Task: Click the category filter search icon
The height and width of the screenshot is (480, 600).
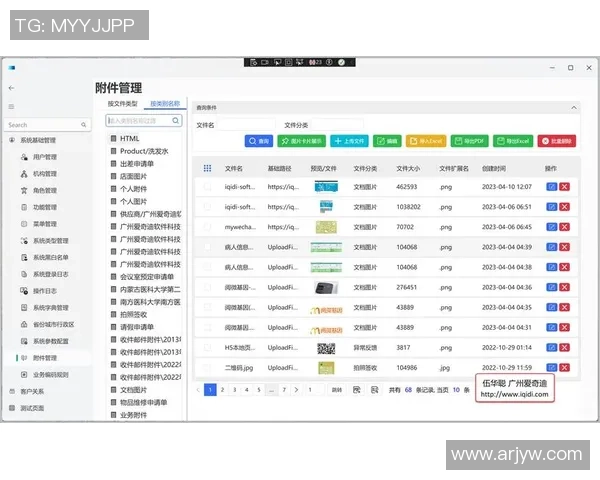Action: (x=176, y=121)
